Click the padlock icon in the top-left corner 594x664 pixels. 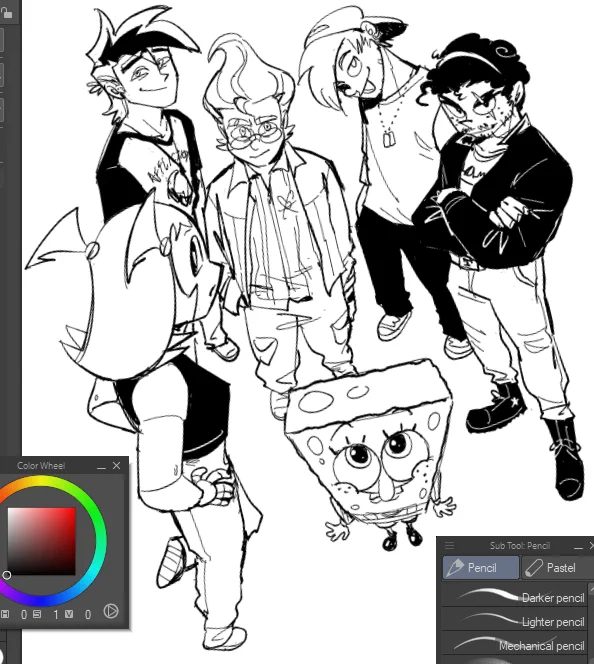[x=6, y=12]
